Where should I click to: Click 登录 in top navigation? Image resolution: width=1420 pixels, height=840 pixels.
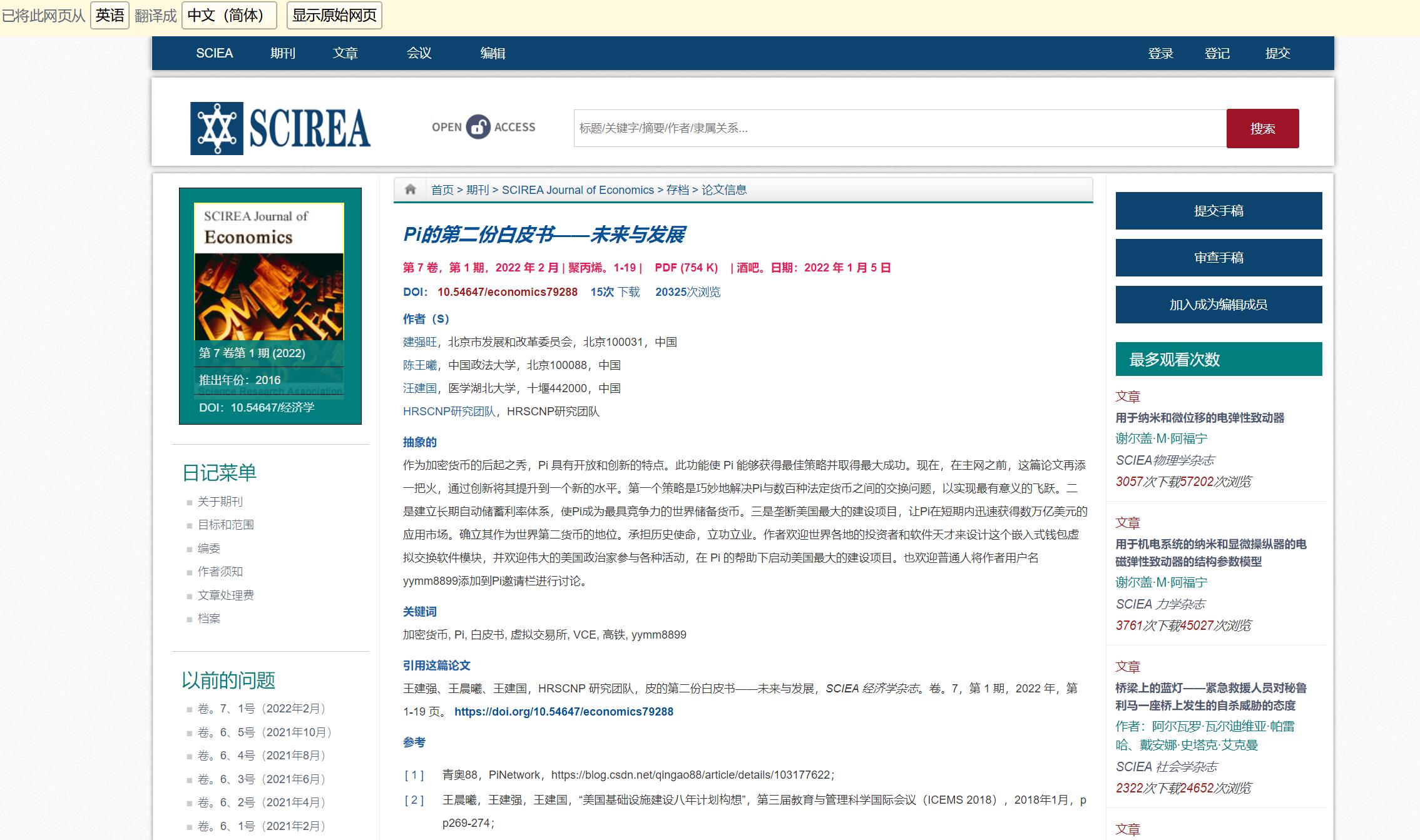(1160, 53)
